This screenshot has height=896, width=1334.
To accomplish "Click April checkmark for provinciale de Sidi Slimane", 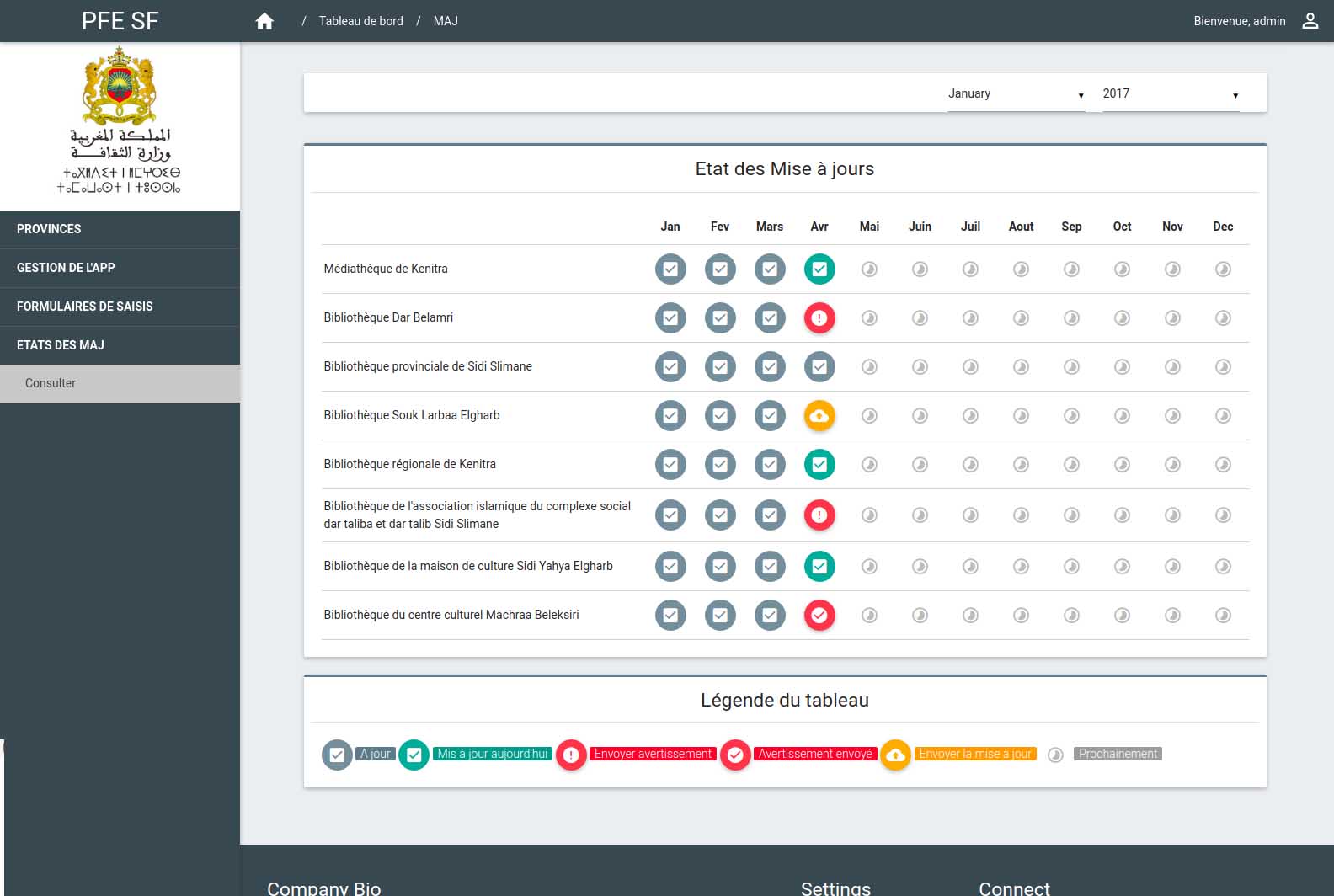I will (x=819, y=367).
